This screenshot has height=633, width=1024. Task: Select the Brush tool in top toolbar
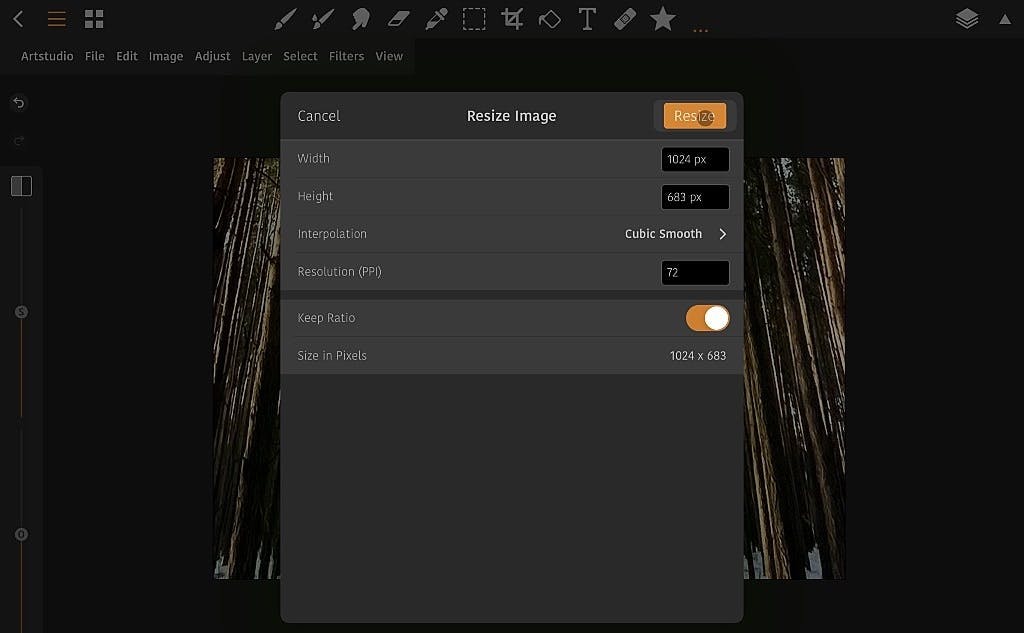point(285,19)
